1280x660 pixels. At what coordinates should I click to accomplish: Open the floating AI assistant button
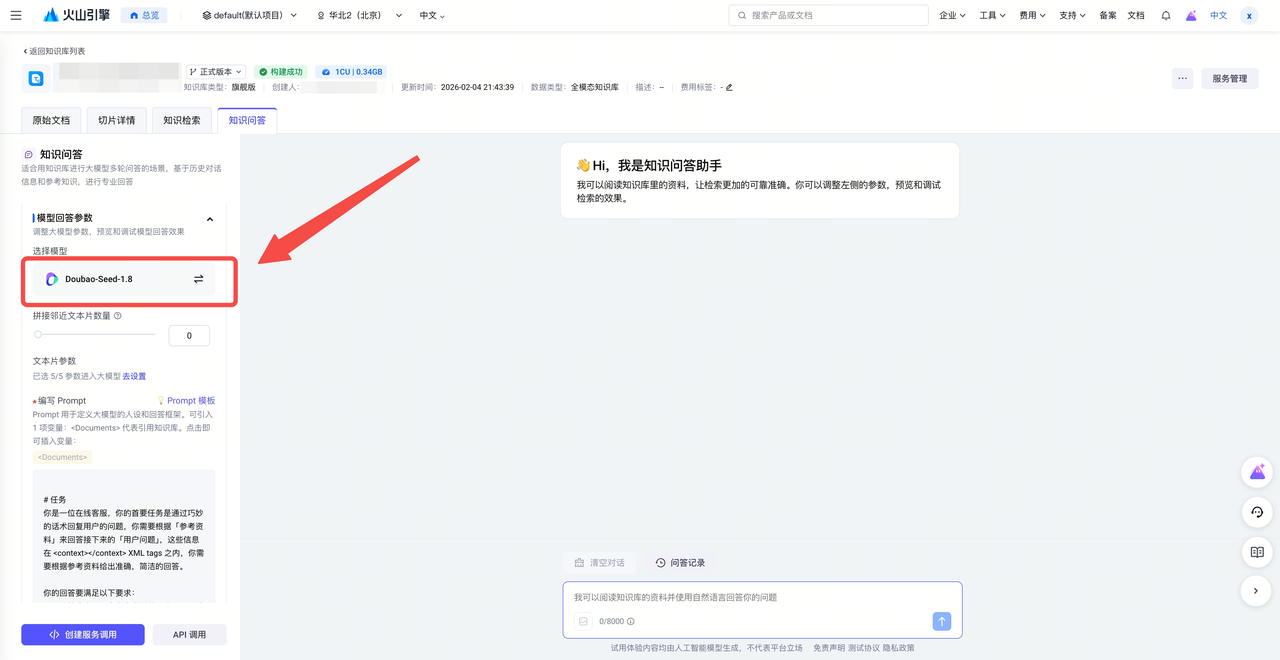(x=1257, y=472)
